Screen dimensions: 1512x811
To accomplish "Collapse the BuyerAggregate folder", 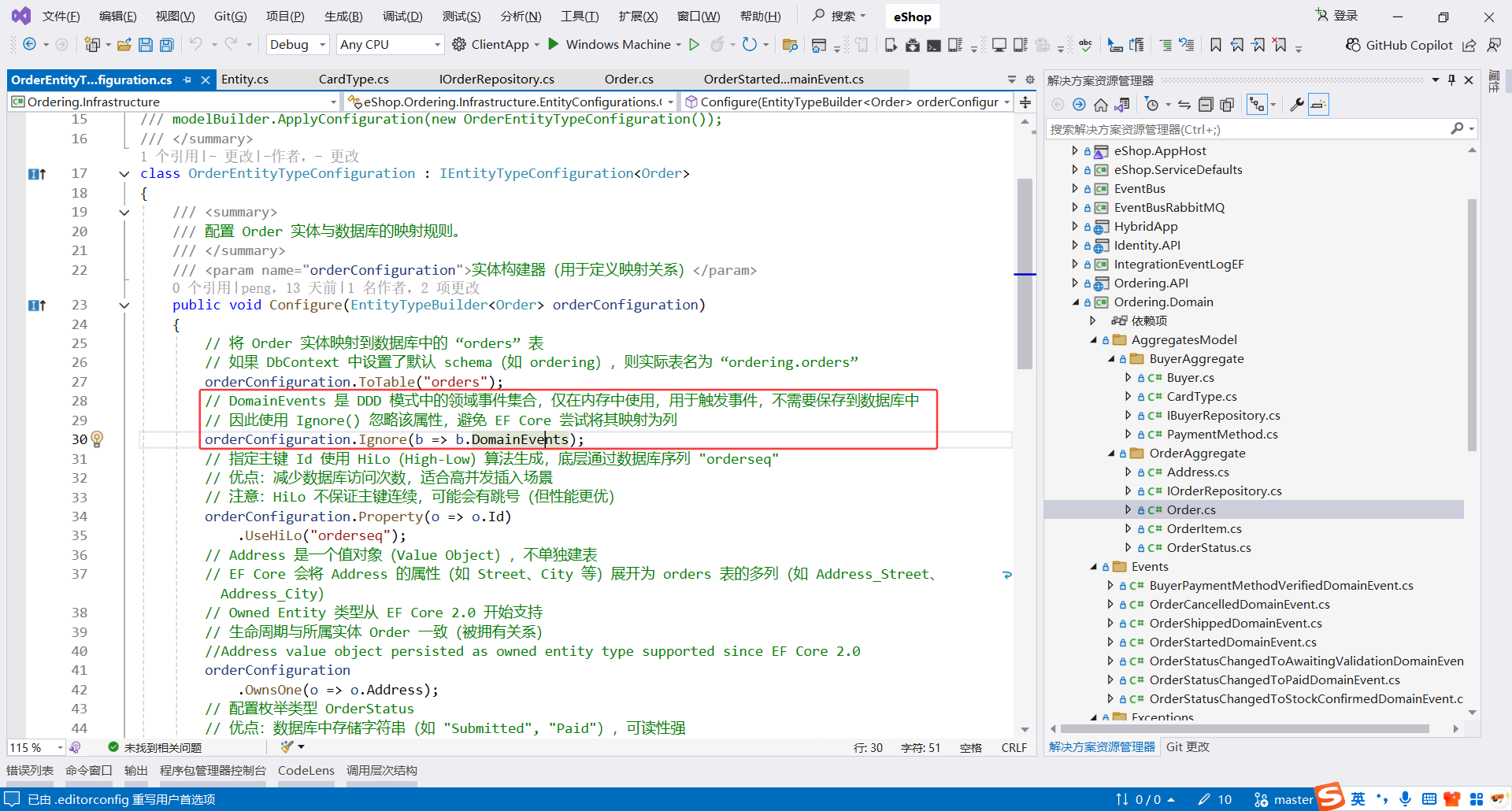I will [1111, 359].
